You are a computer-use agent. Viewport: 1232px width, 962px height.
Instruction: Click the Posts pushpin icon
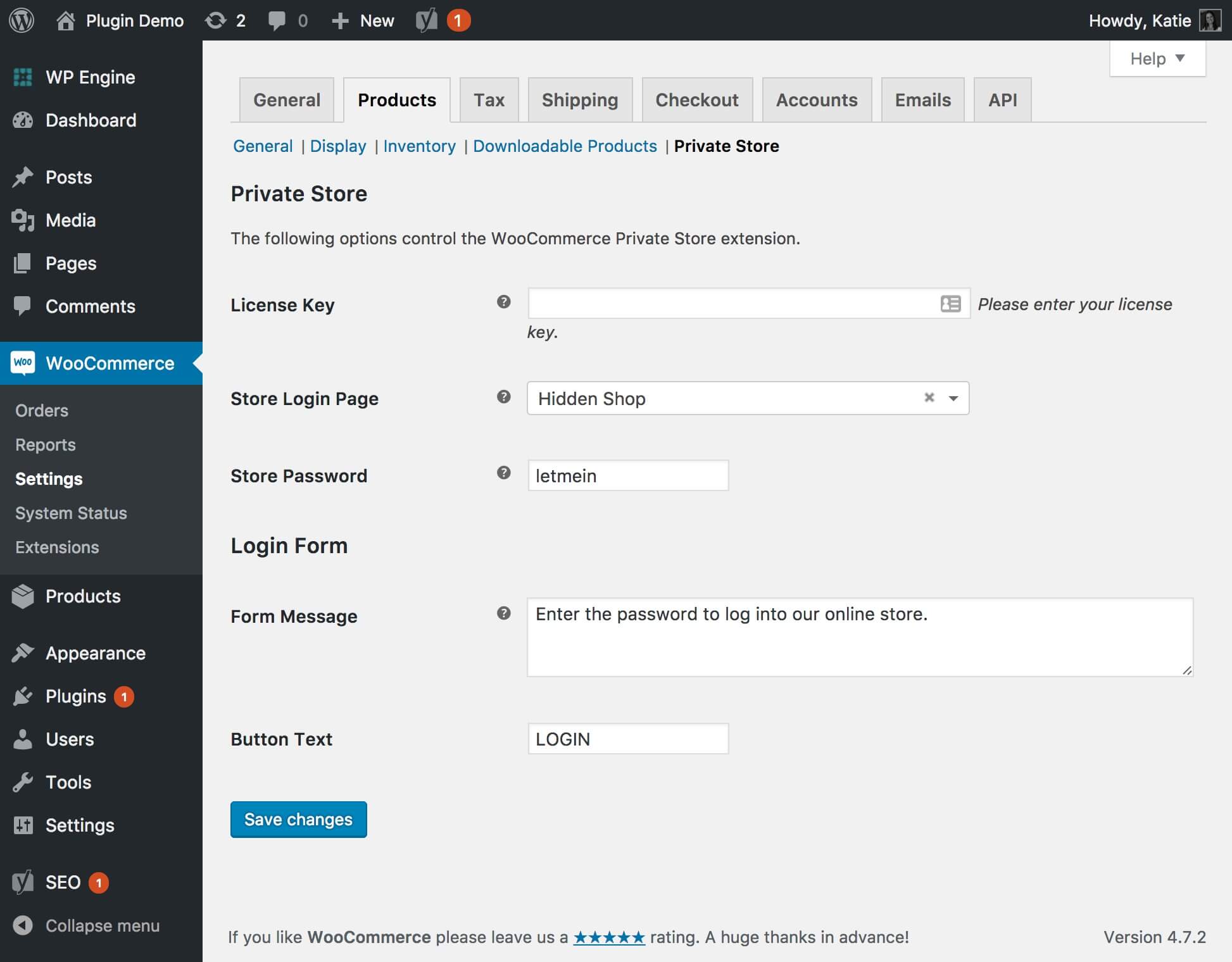[23, 177]
